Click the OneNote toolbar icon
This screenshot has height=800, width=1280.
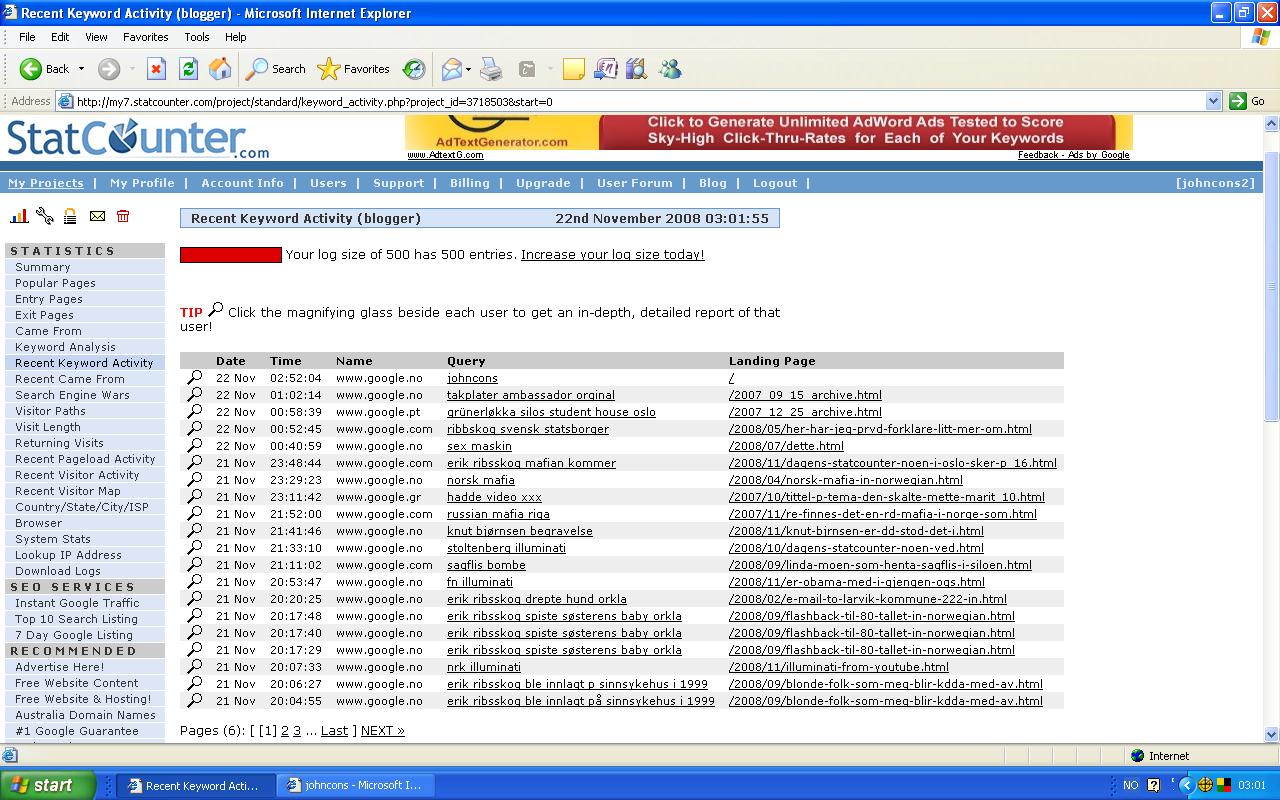[x=606, y=69]
